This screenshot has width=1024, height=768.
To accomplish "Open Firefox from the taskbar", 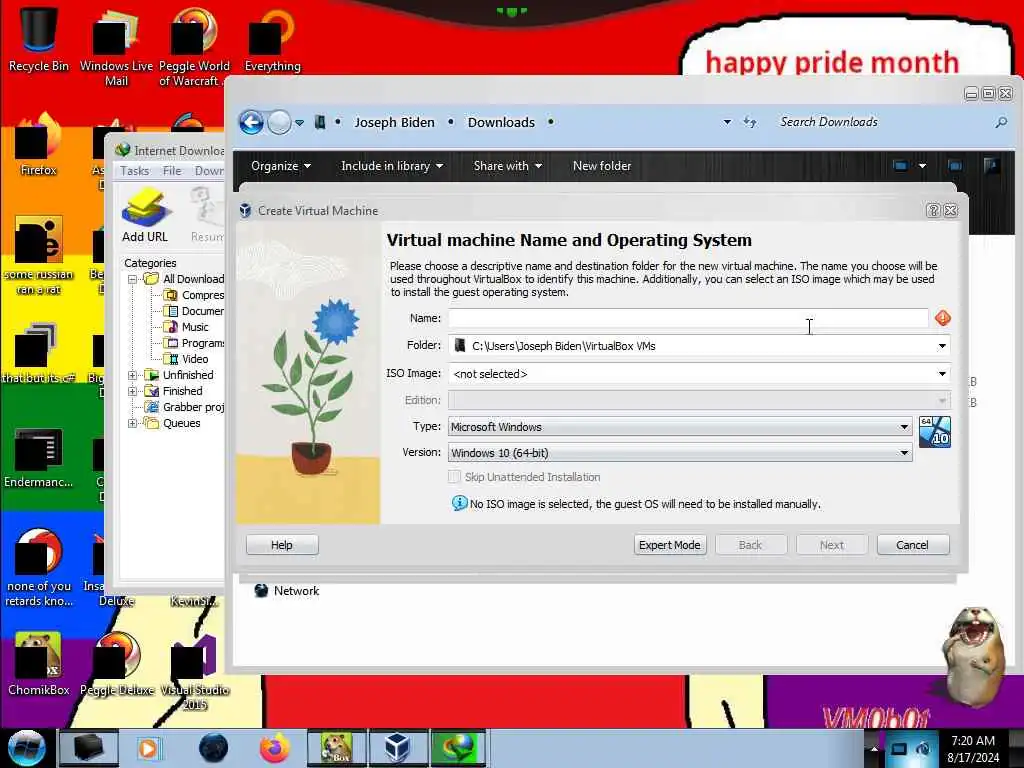I will tap(275, 748).
